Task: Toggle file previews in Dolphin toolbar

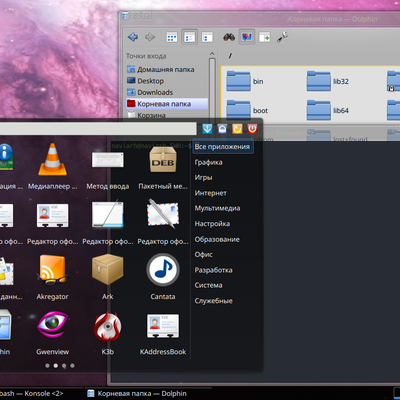Action: (x=247, y=37)
